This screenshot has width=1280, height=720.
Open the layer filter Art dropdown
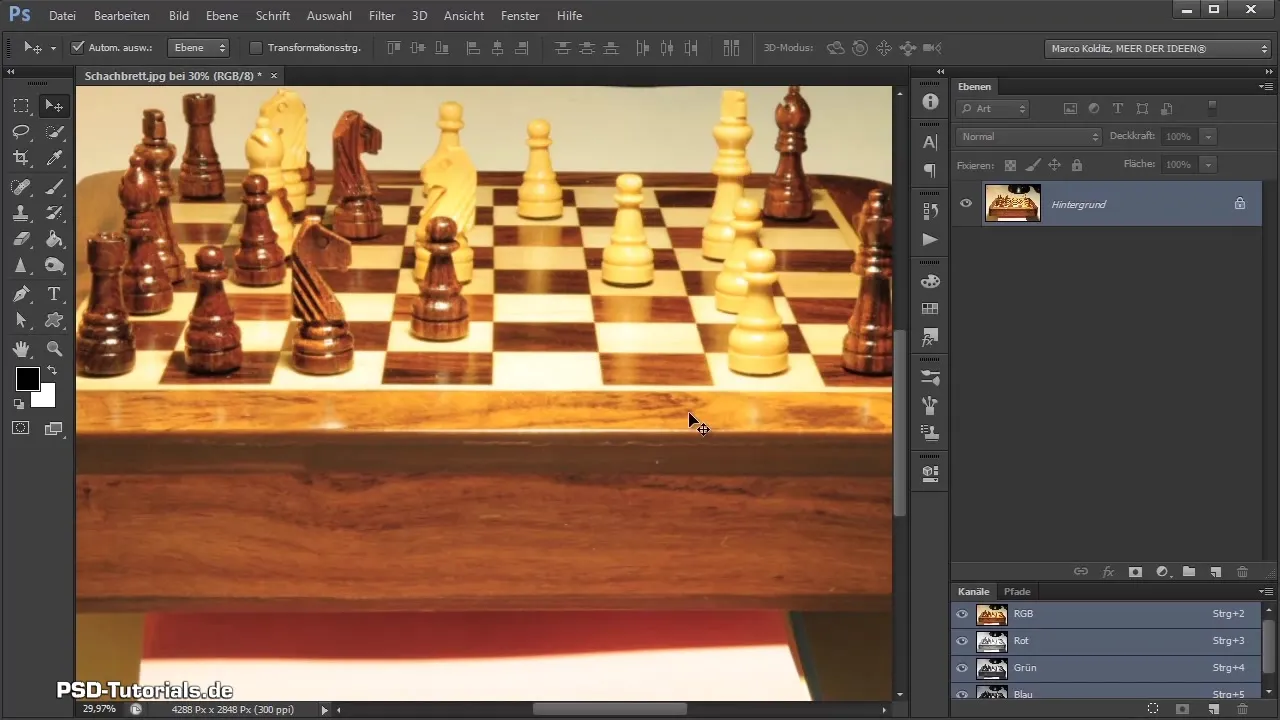click(993, 108)
